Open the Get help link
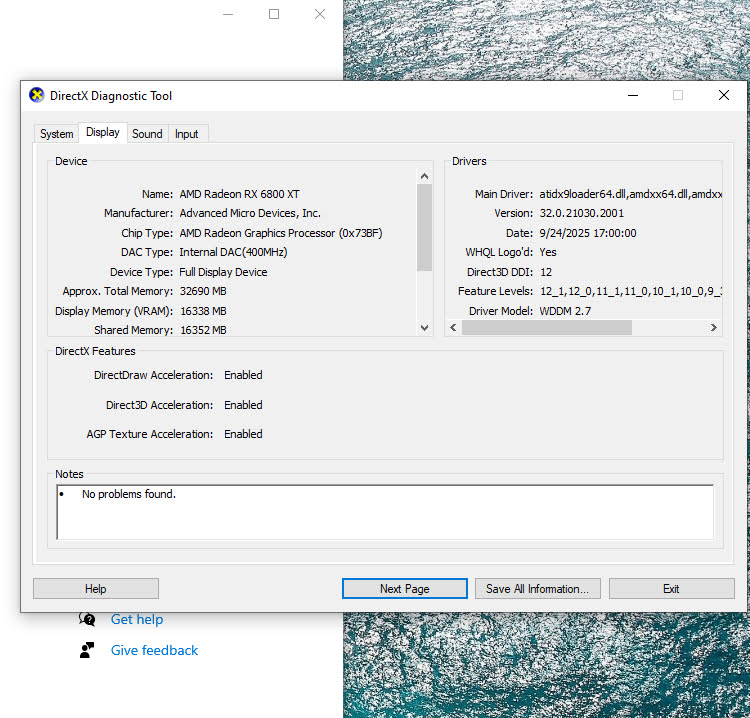 click(137, 619)
